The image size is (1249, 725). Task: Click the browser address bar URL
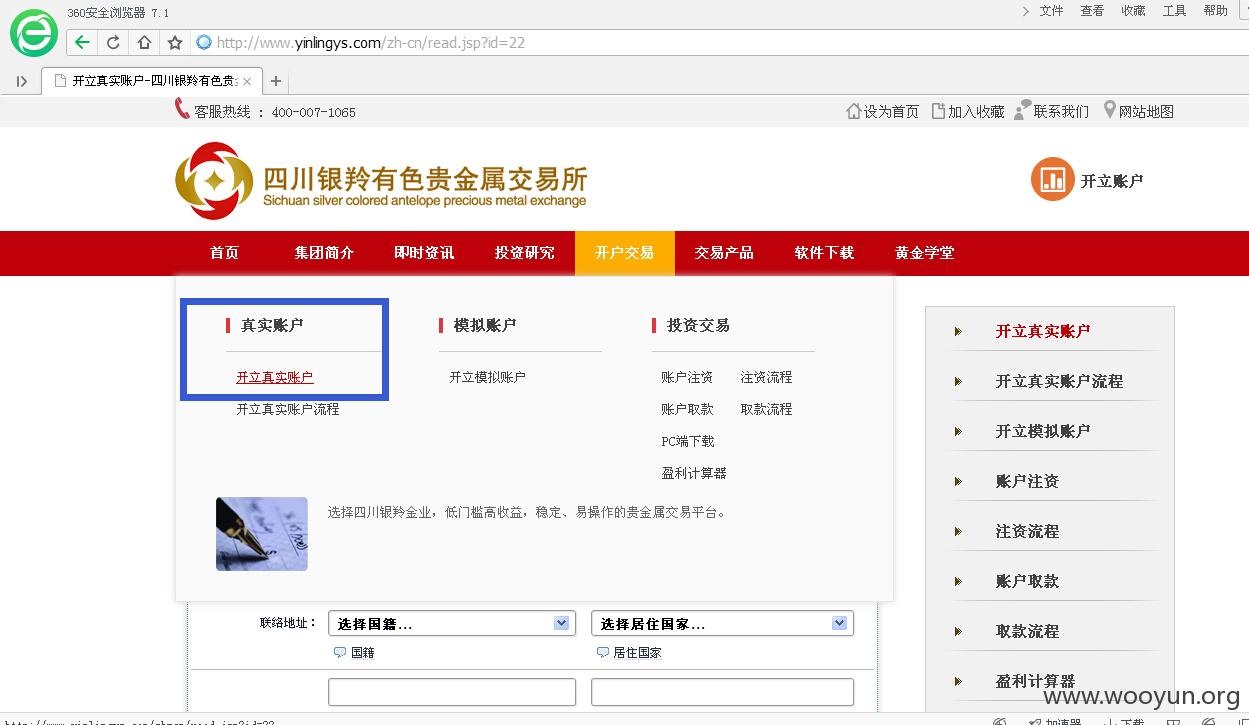pyautogui.click(x=371, y=42)
